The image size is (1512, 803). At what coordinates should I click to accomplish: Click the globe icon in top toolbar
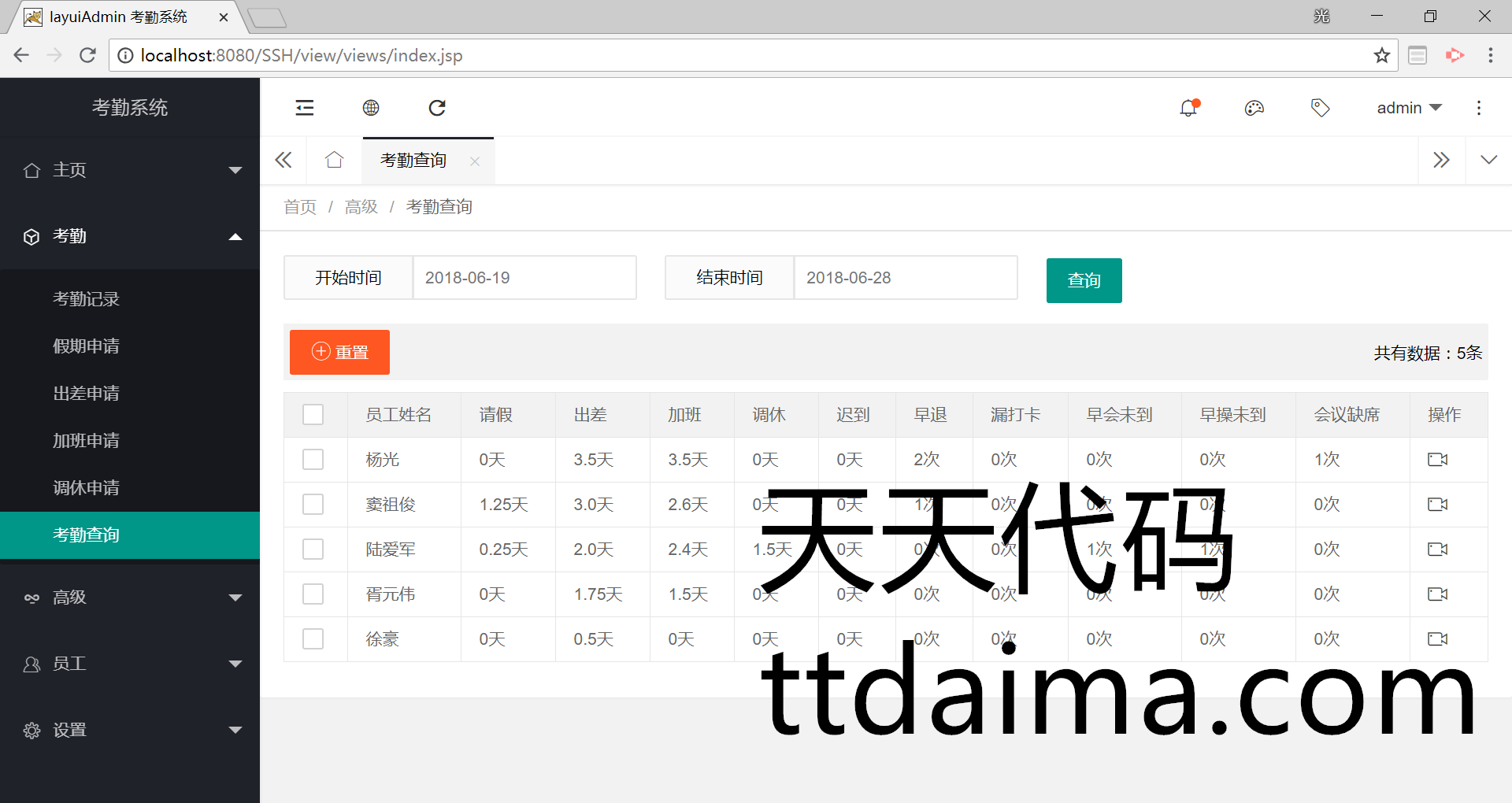371,108
